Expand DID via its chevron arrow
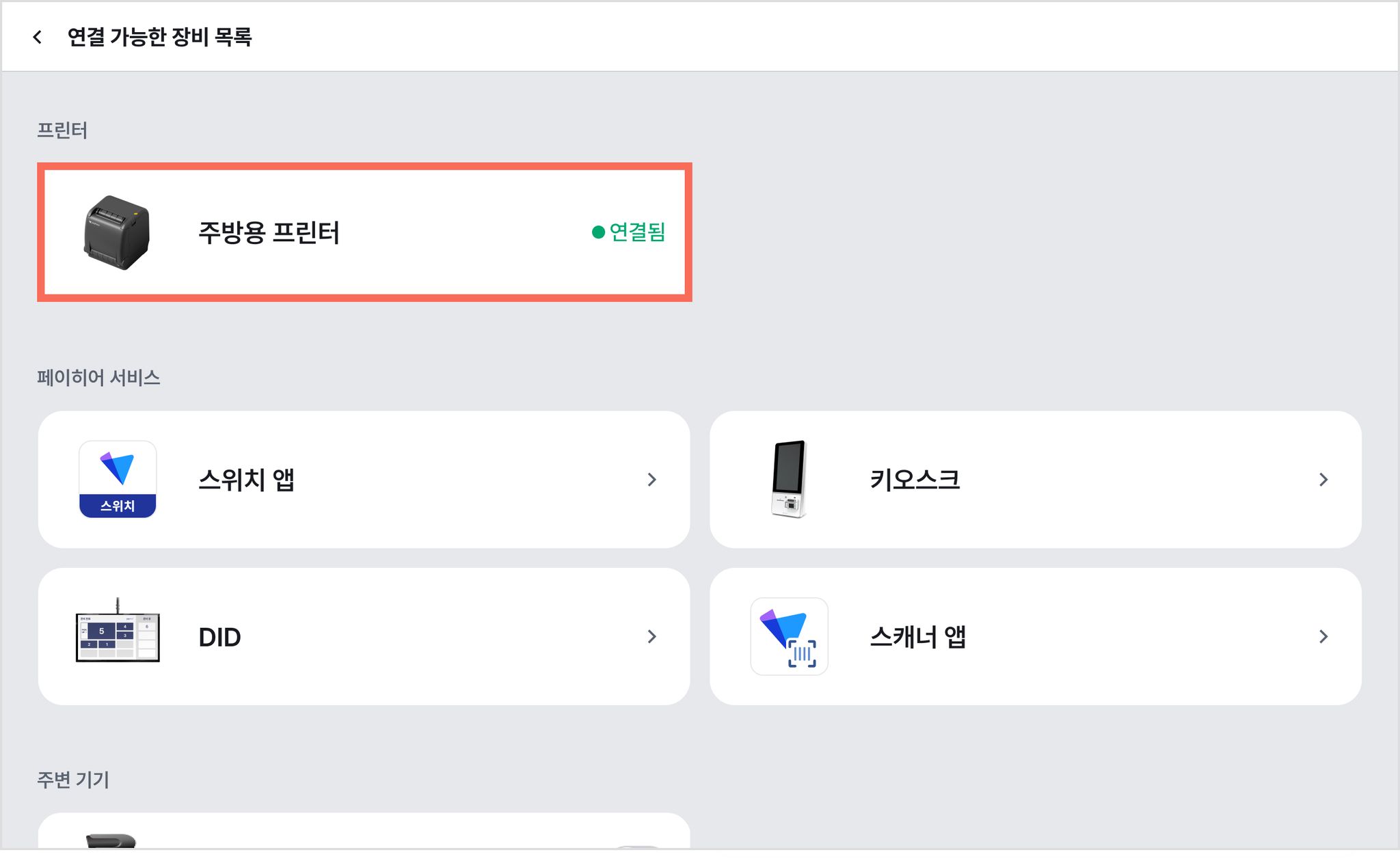The width and height of the screenshot is (1400, 861). tap(651, 637)
